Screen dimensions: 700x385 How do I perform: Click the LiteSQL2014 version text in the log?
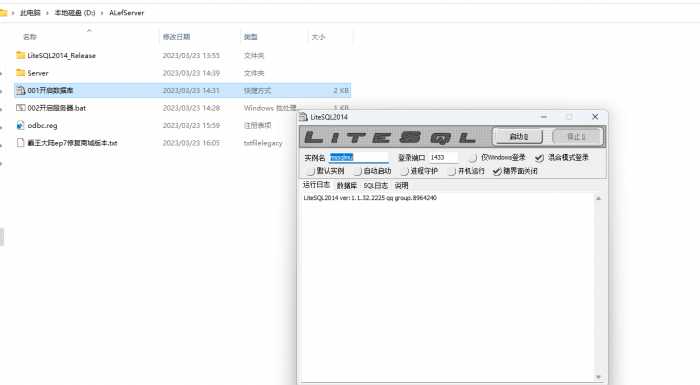click(x=370, y=198)
